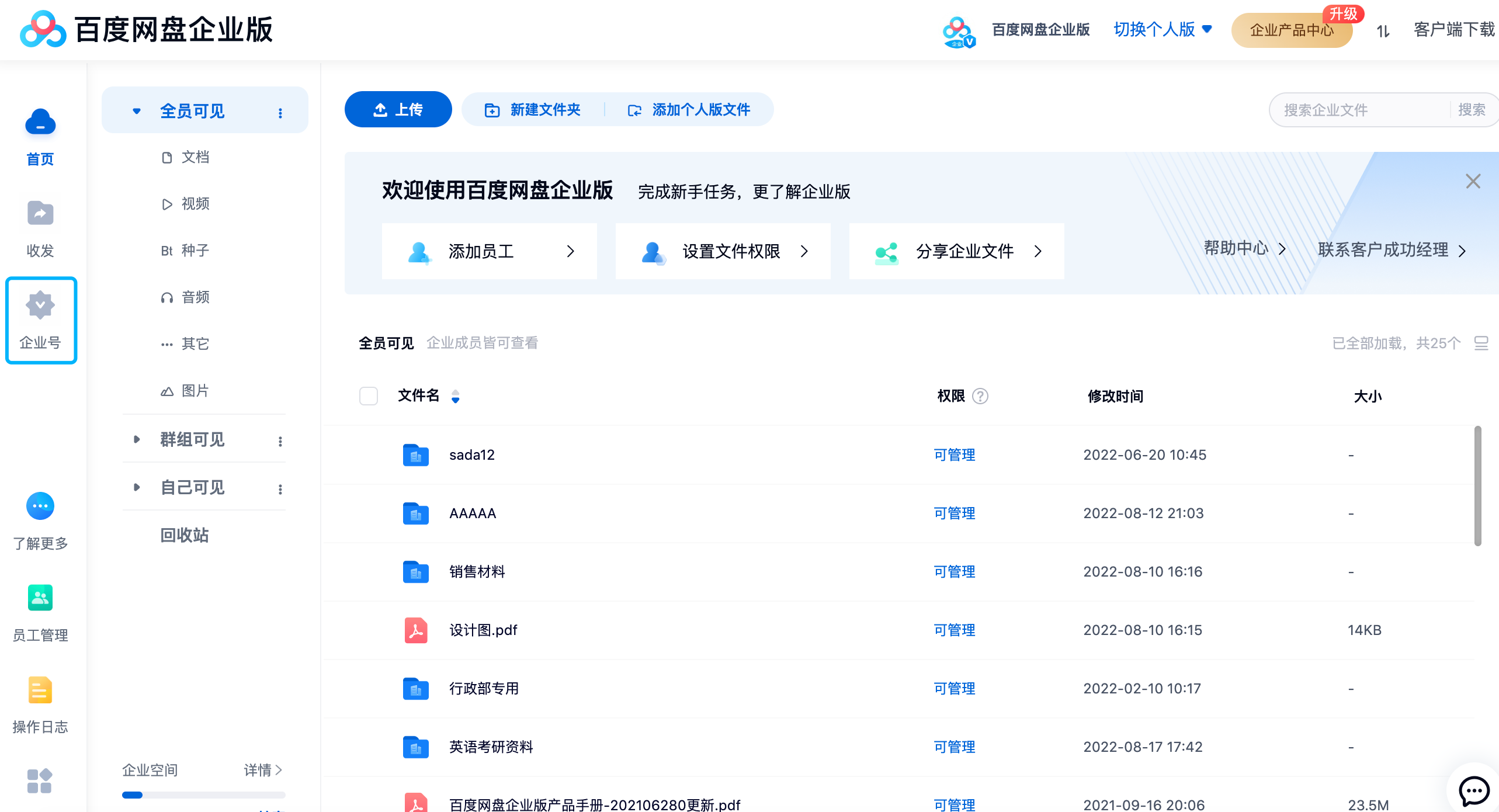Click the folder icon of sada12
This screenshot has height=812, width=1499.
tap(415, 454)
